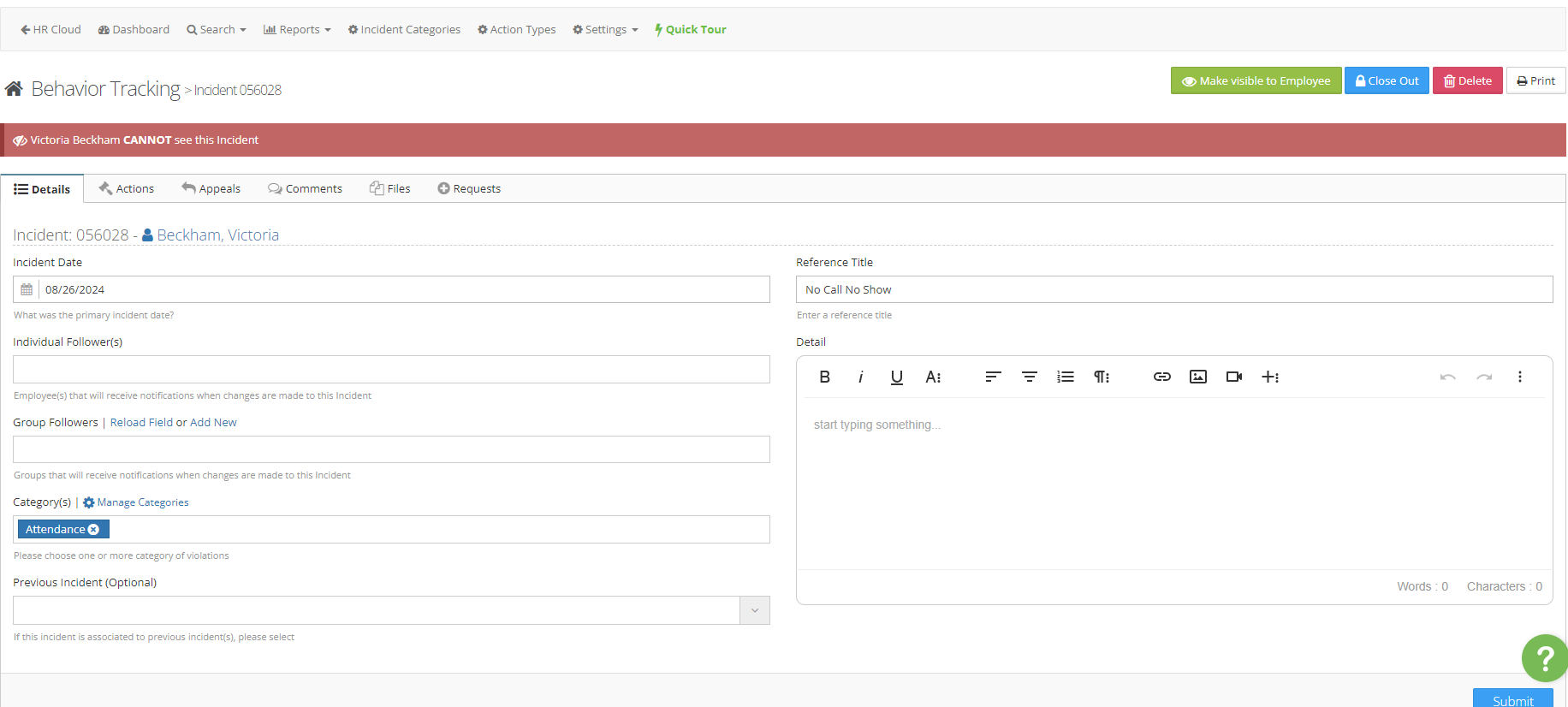Open the Reports dropdown menu
Viewport: 1568px width, 707px height.
[297, 29]
